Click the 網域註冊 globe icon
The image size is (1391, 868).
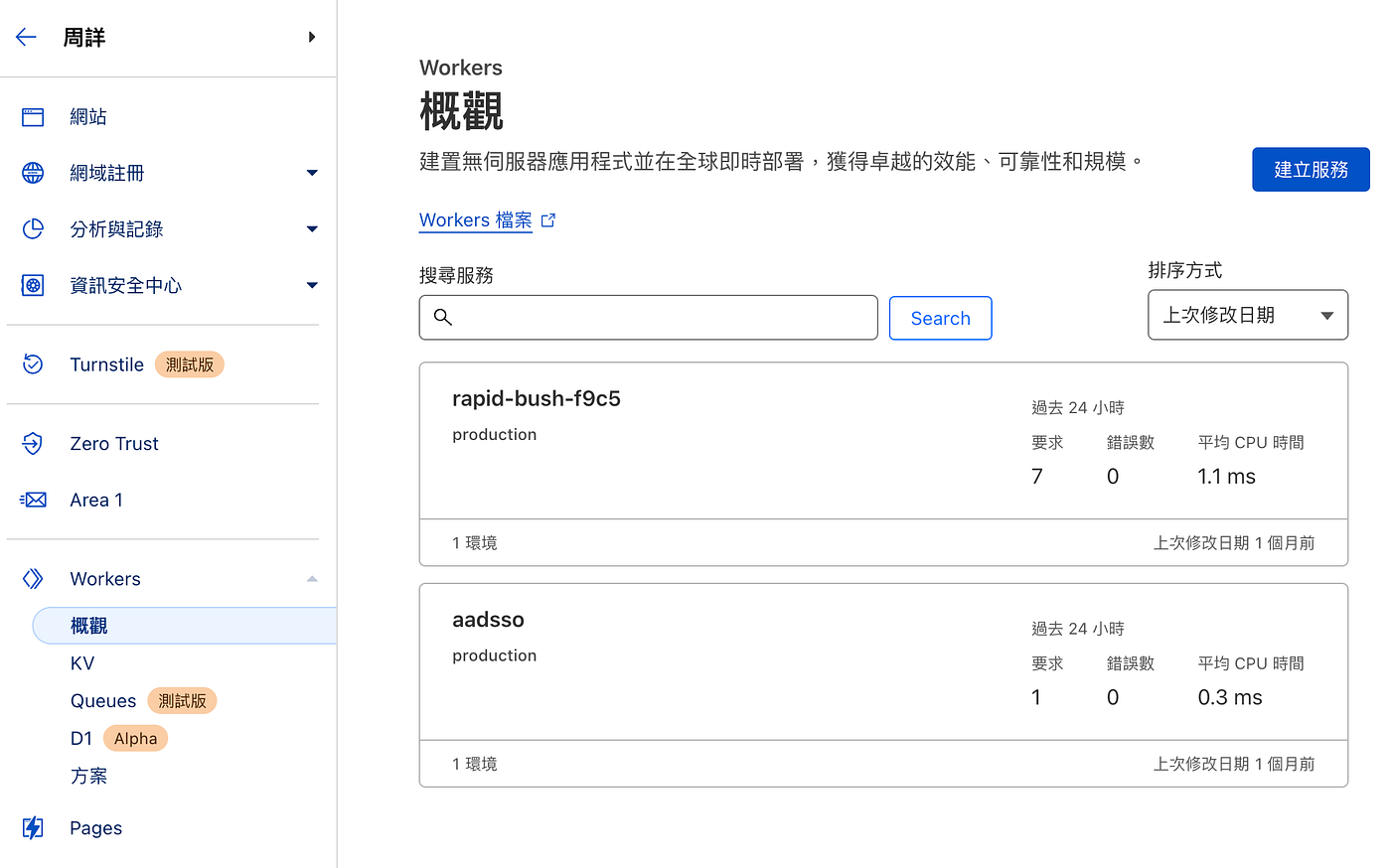click(33, 173)
